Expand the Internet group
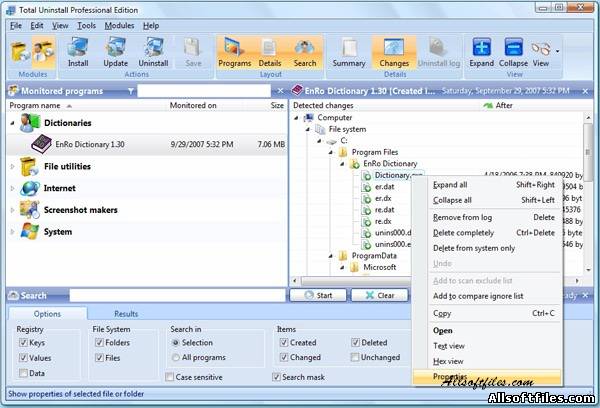The height and width of the screenshot is (408, 600). point(12,188)
